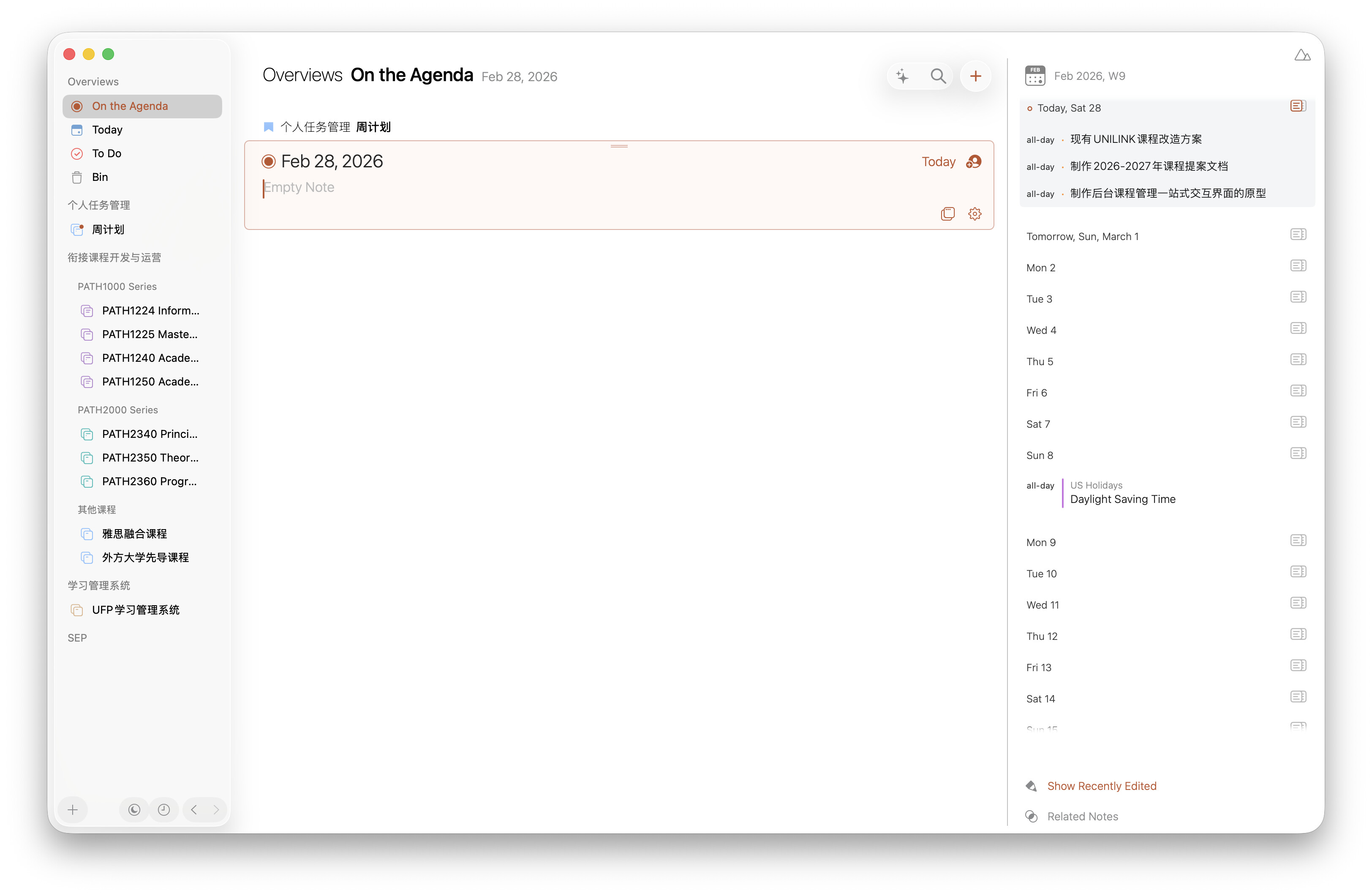Image resolution: width=1372 pixels, height=896 pixels.
Task: Click the copy note icon in note footer
Action: 947,214
